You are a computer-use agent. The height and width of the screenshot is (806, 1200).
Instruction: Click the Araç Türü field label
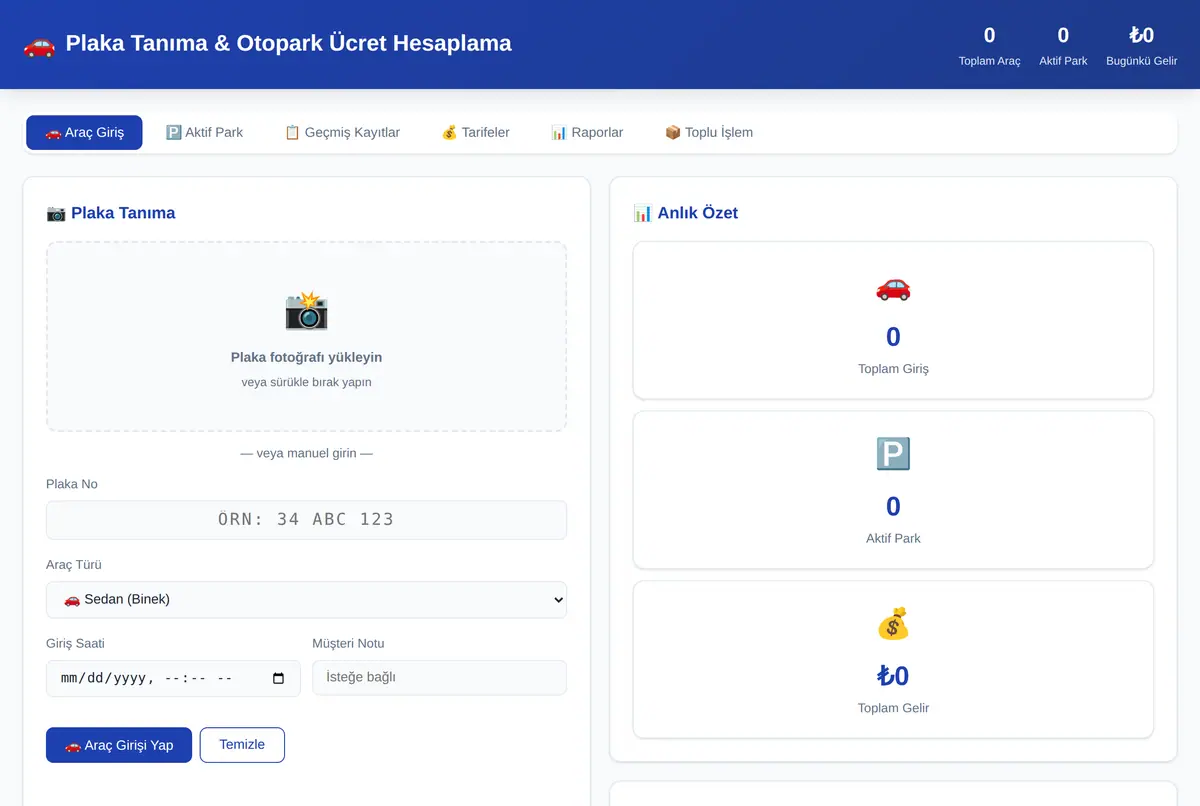[74, 565]
